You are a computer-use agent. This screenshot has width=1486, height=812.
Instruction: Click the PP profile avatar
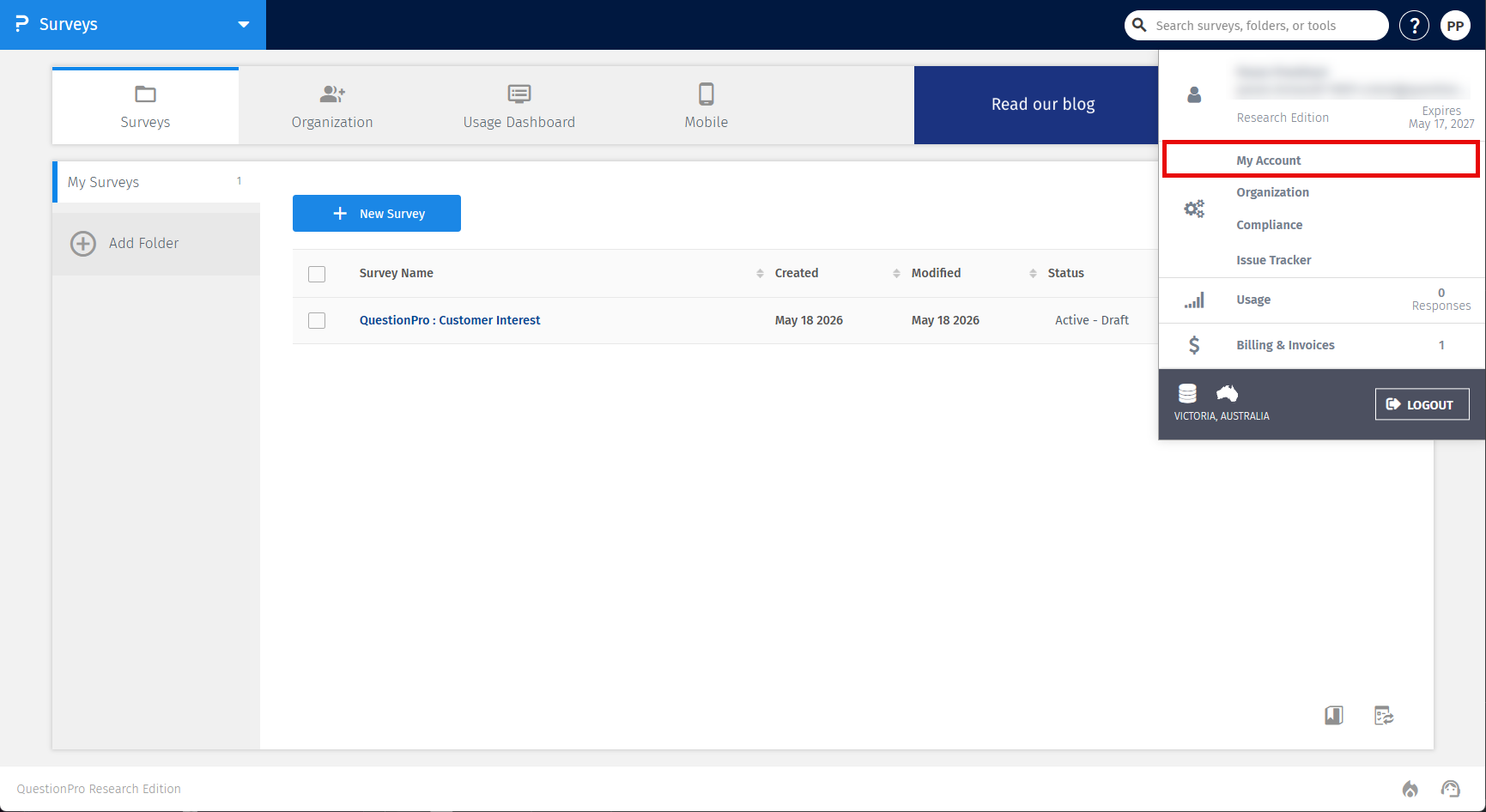pyautogui.click(x=1455, y=25)
